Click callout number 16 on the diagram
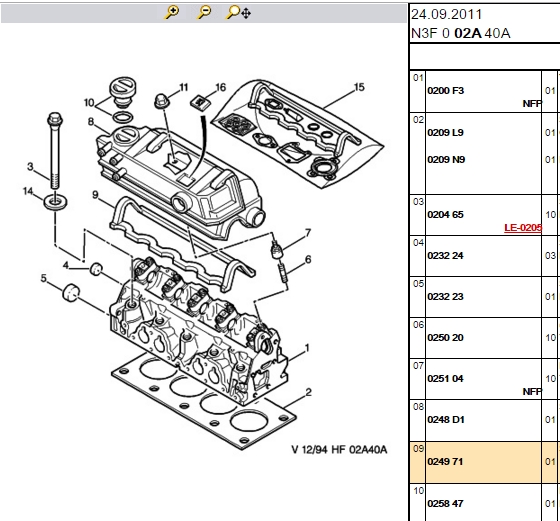The height and width of the screenshot is (521, 560). point(221,87)
